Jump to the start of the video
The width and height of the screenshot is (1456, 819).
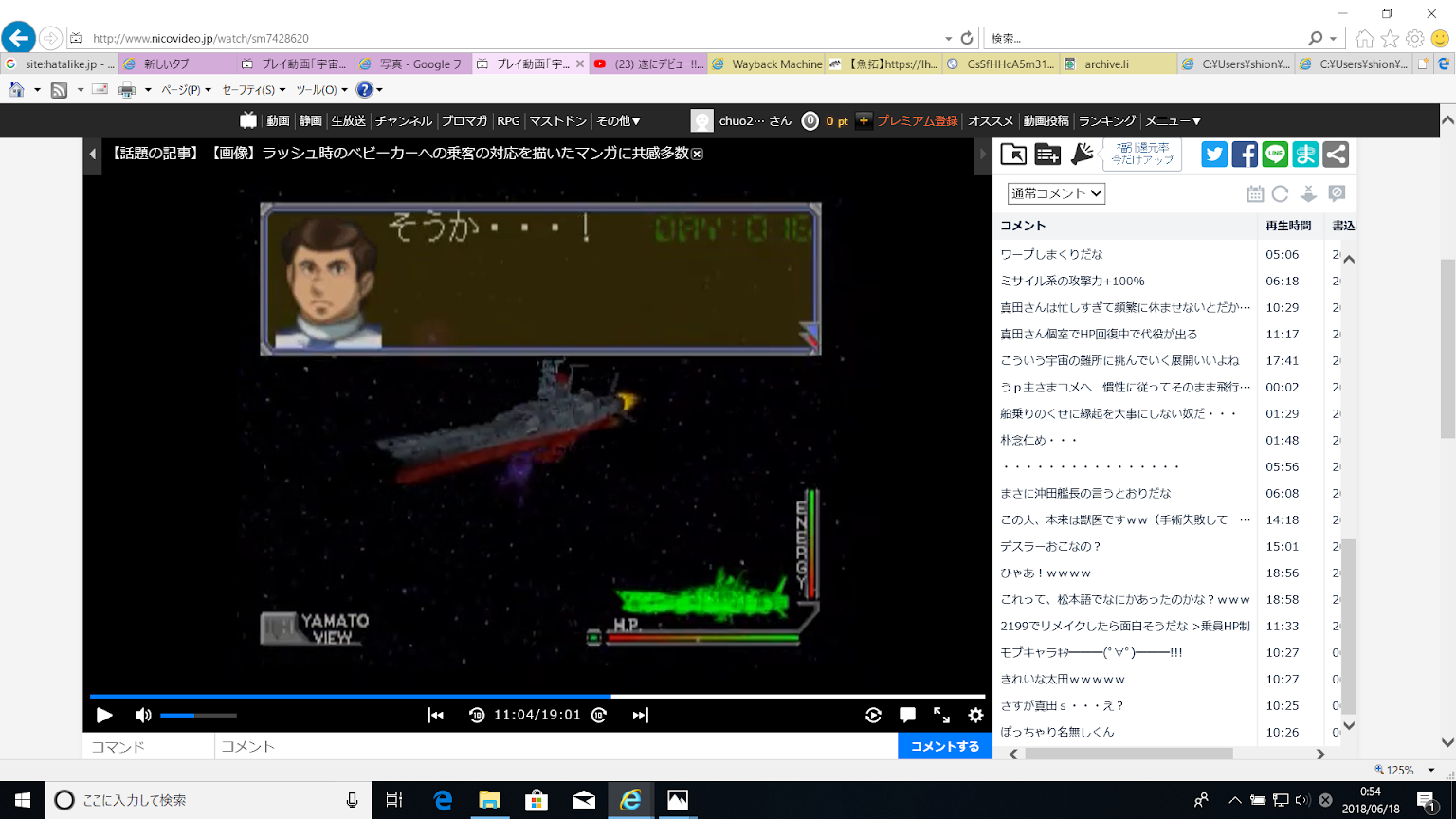[x=435, y=715]
